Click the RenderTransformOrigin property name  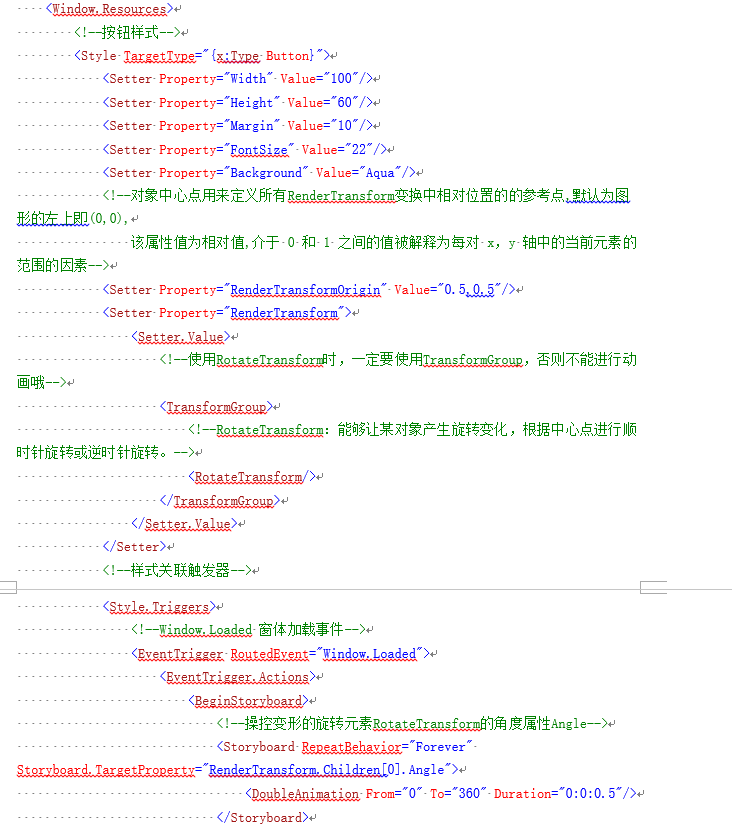[x=305, y=290]
